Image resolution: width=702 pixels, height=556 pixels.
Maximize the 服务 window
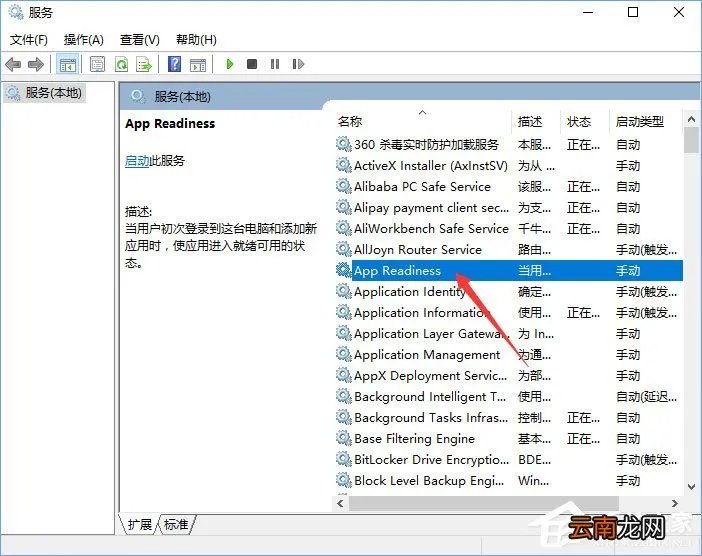pos(633,12)
